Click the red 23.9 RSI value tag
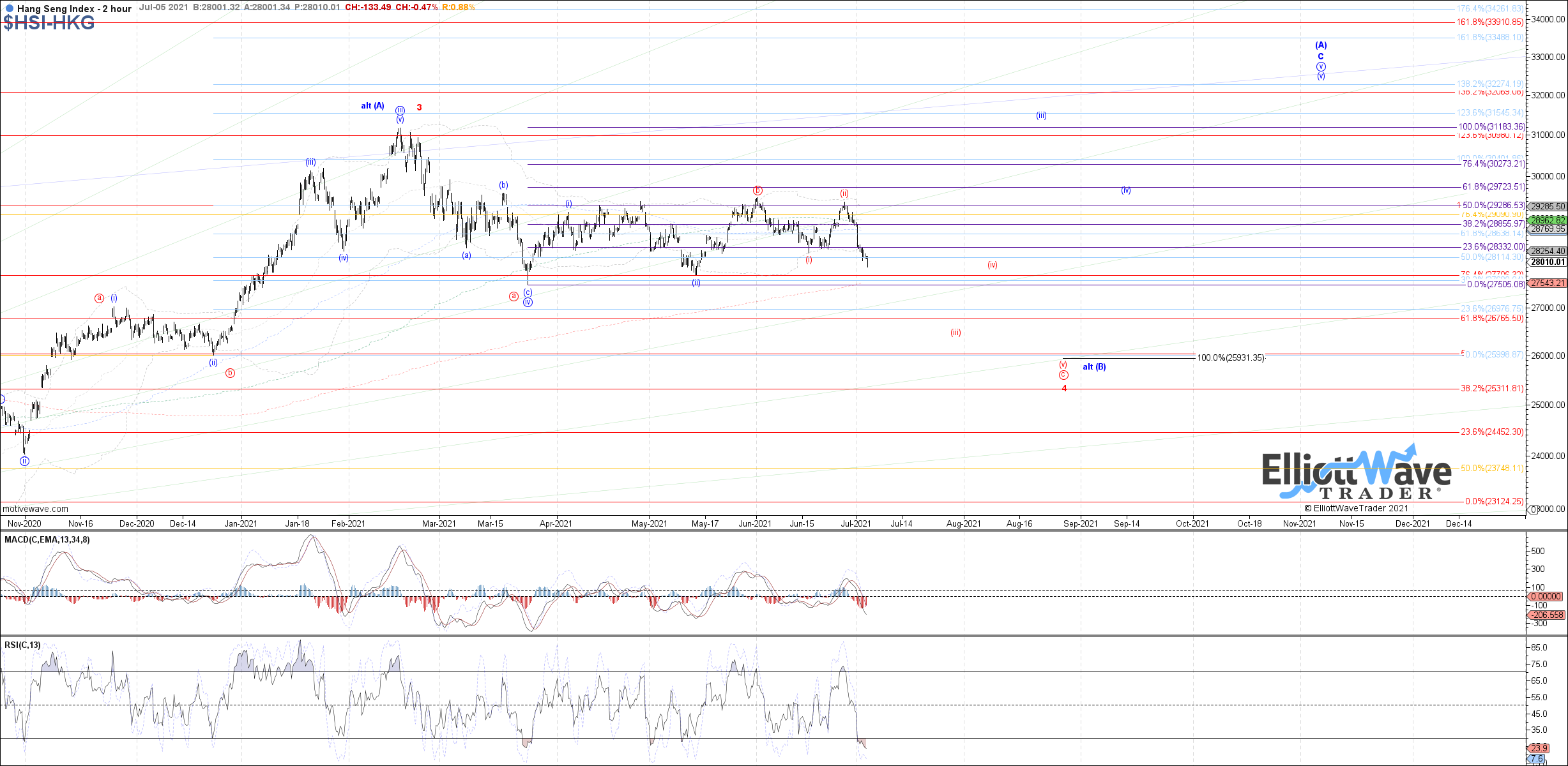This screenshot has height=766, width=1568. (x=1539, y=747)
